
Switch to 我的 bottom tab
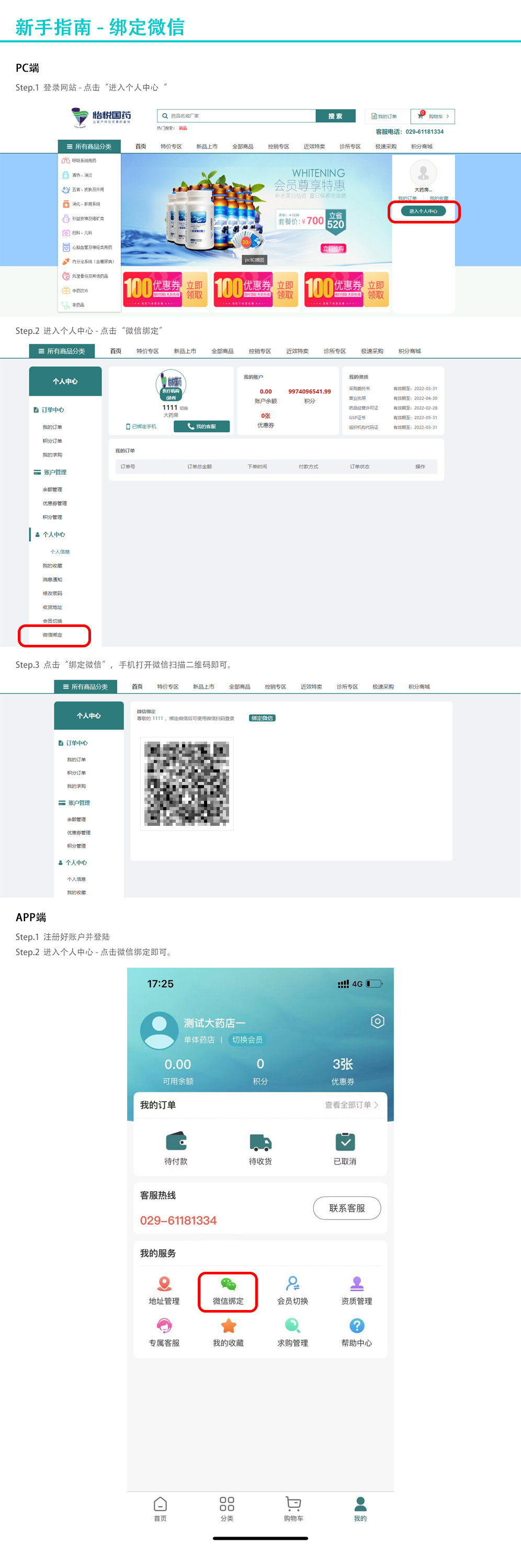[x=360, y=1509]
